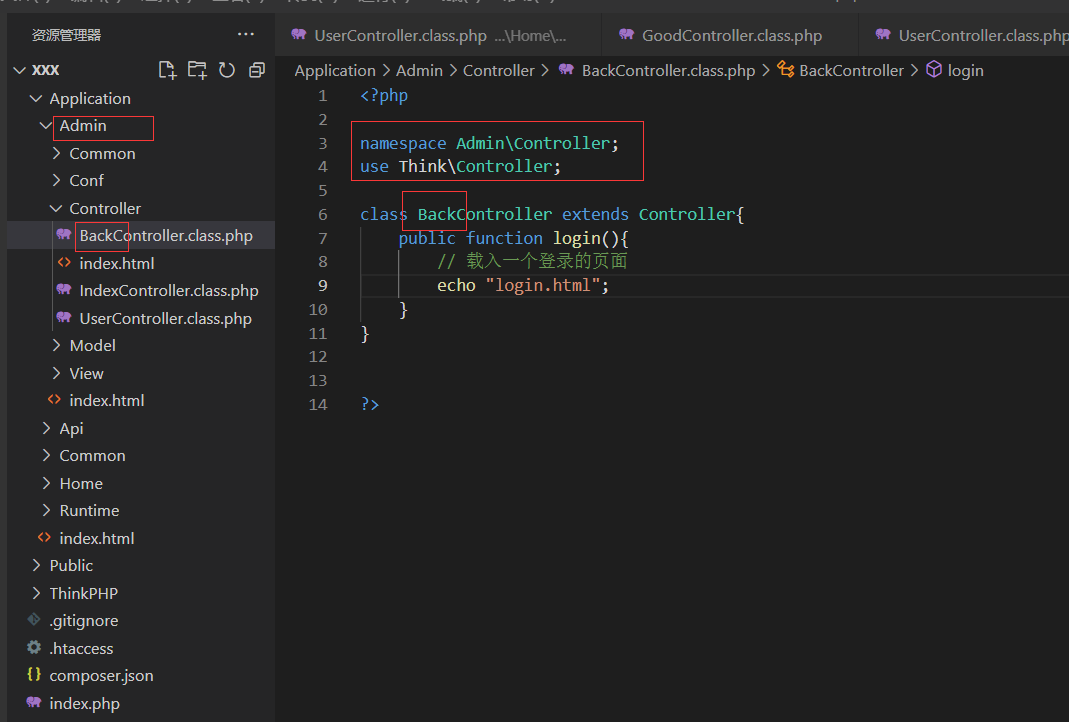The width and height of the screenshot is (1069, 722).
Task: Place cursor on "login.html" string in code
Action: 542,285
